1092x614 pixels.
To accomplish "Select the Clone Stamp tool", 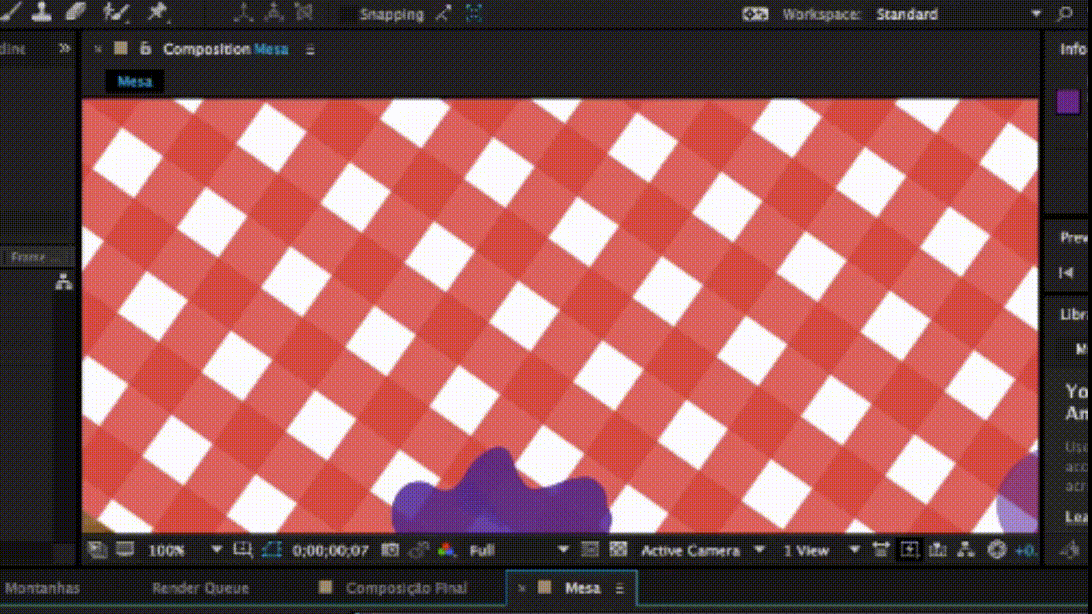I will coord(42,12).
